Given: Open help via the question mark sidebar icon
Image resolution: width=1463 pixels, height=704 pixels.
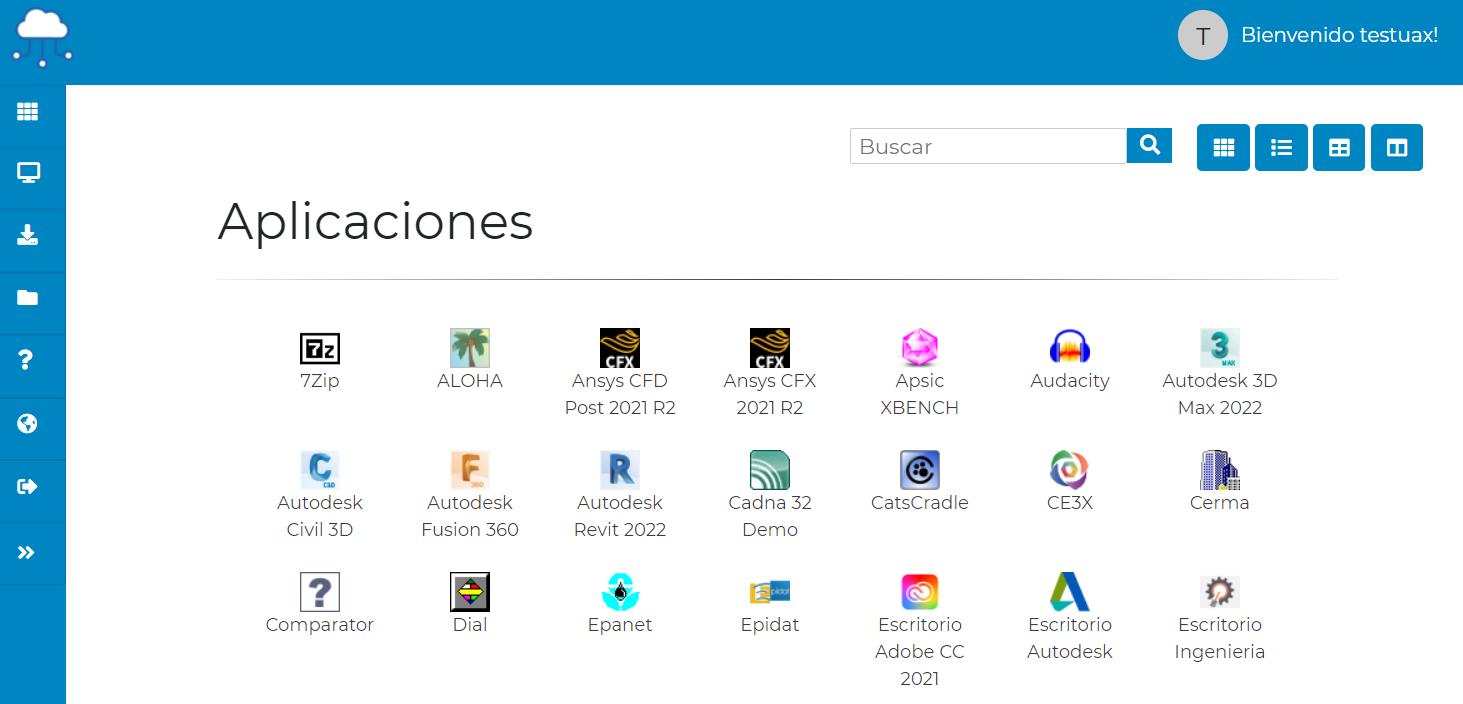Looking at the screenshot, I should [x=27, y=360].
